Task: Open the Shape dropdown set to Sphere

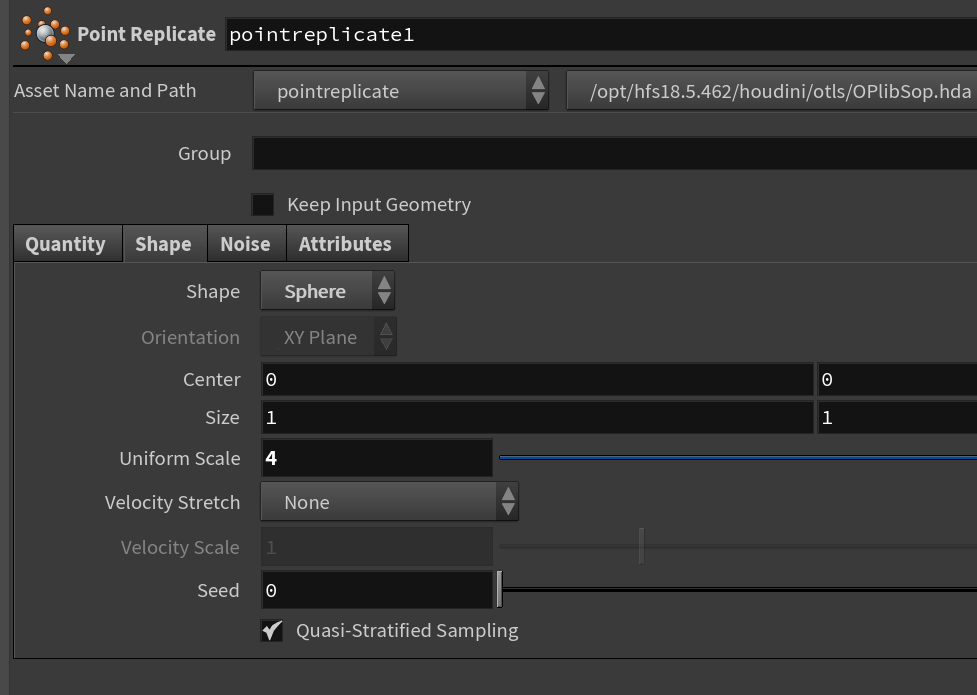Action: [x=327, y=292]
